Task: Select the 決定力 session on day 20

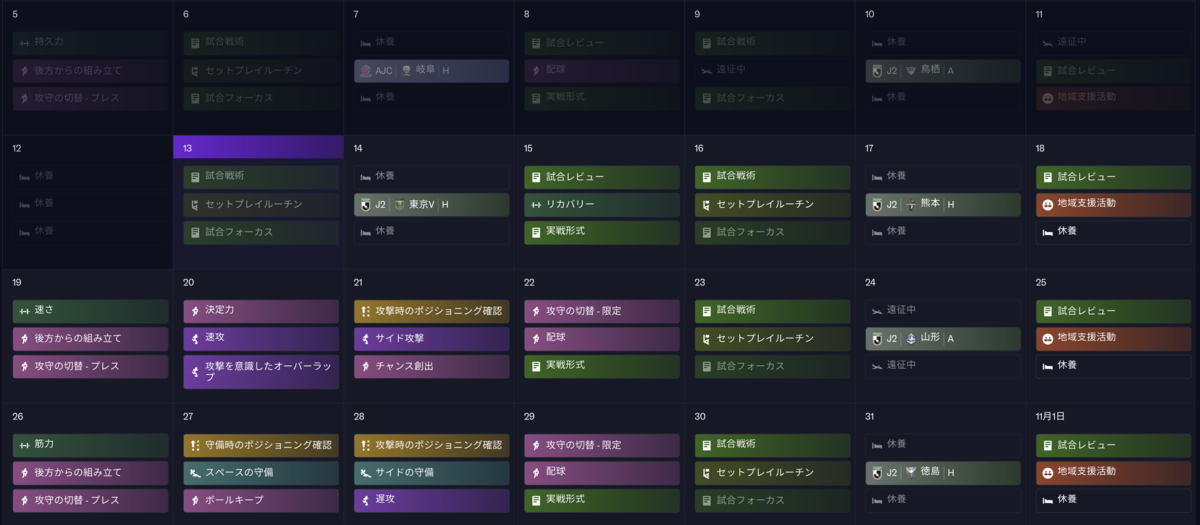Action: tap(261, 311)
